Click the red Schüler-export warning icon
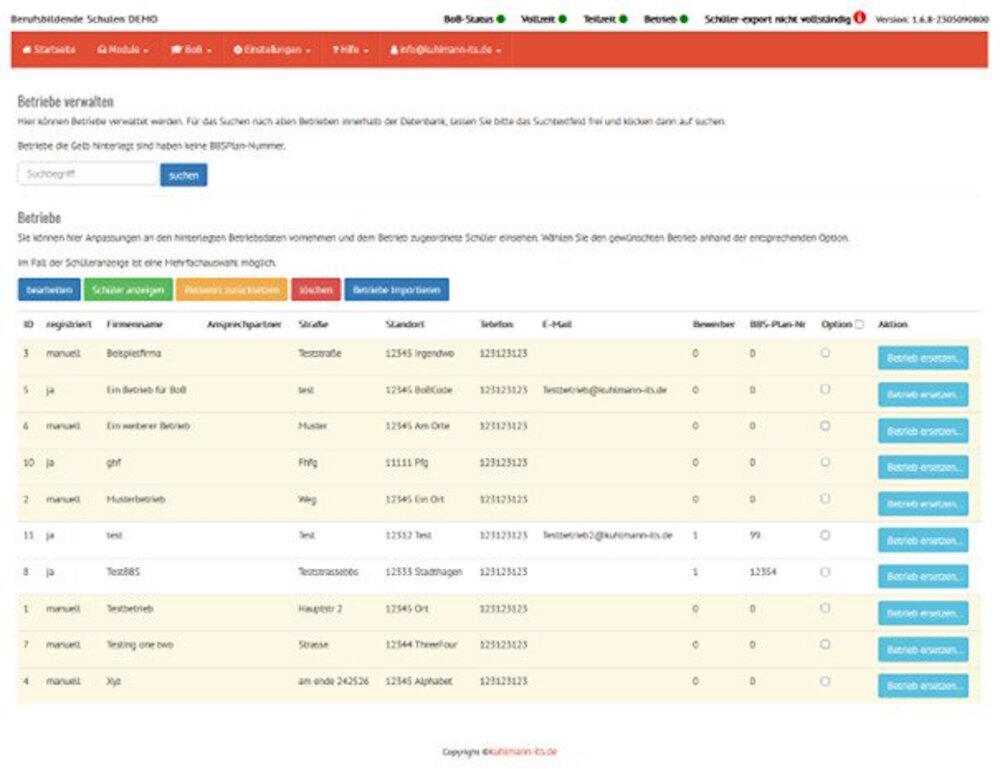Image resolution: width=1000 pixels, height=769 pixels. 860,18
